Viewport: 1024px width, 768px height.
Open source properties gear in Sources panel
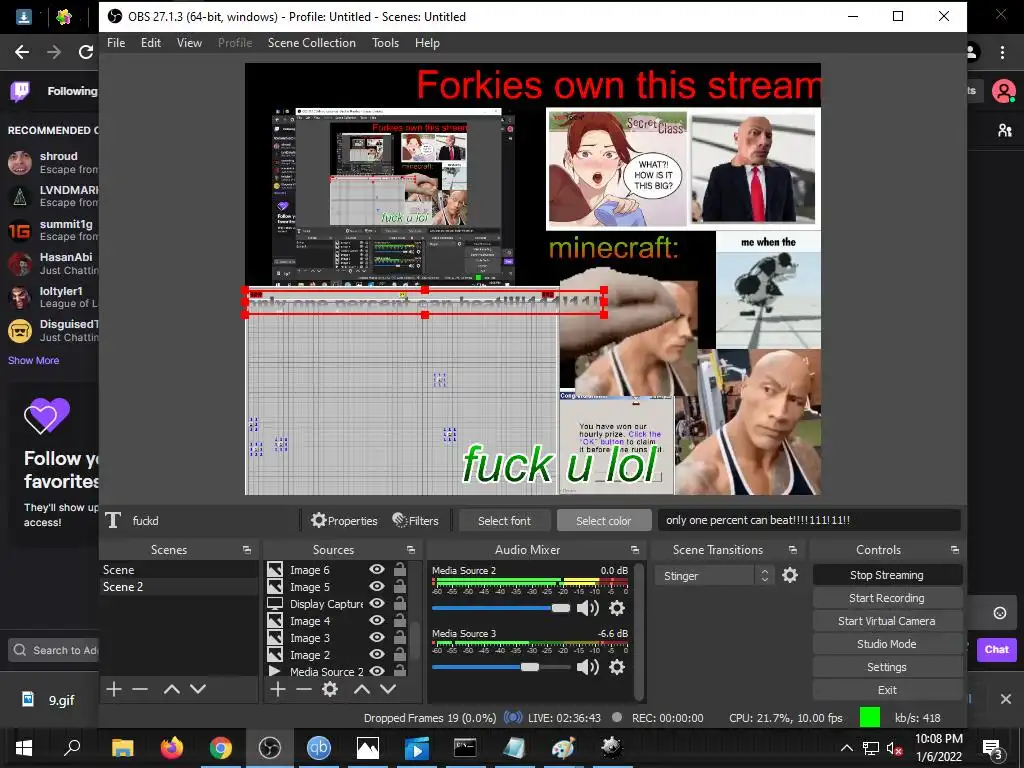tap(330, 689)
